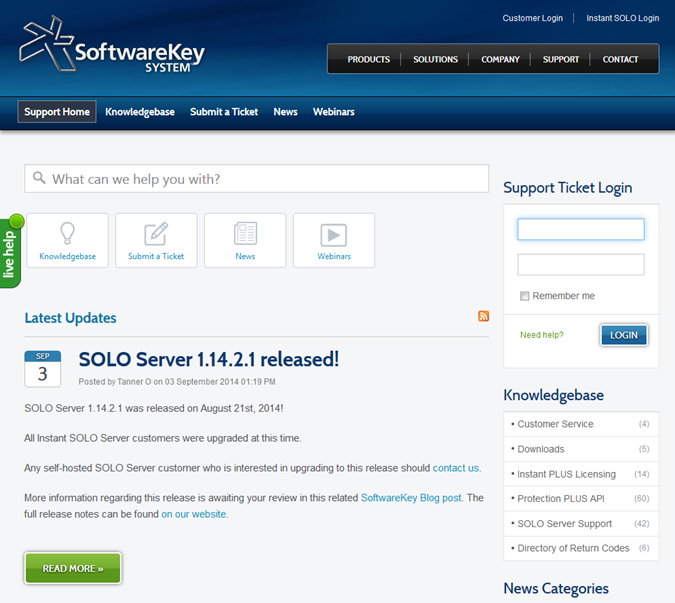This screenshot has width=675, height=603.
Task: Click the magnifier icon in search box
Action: tap(39, 178)
